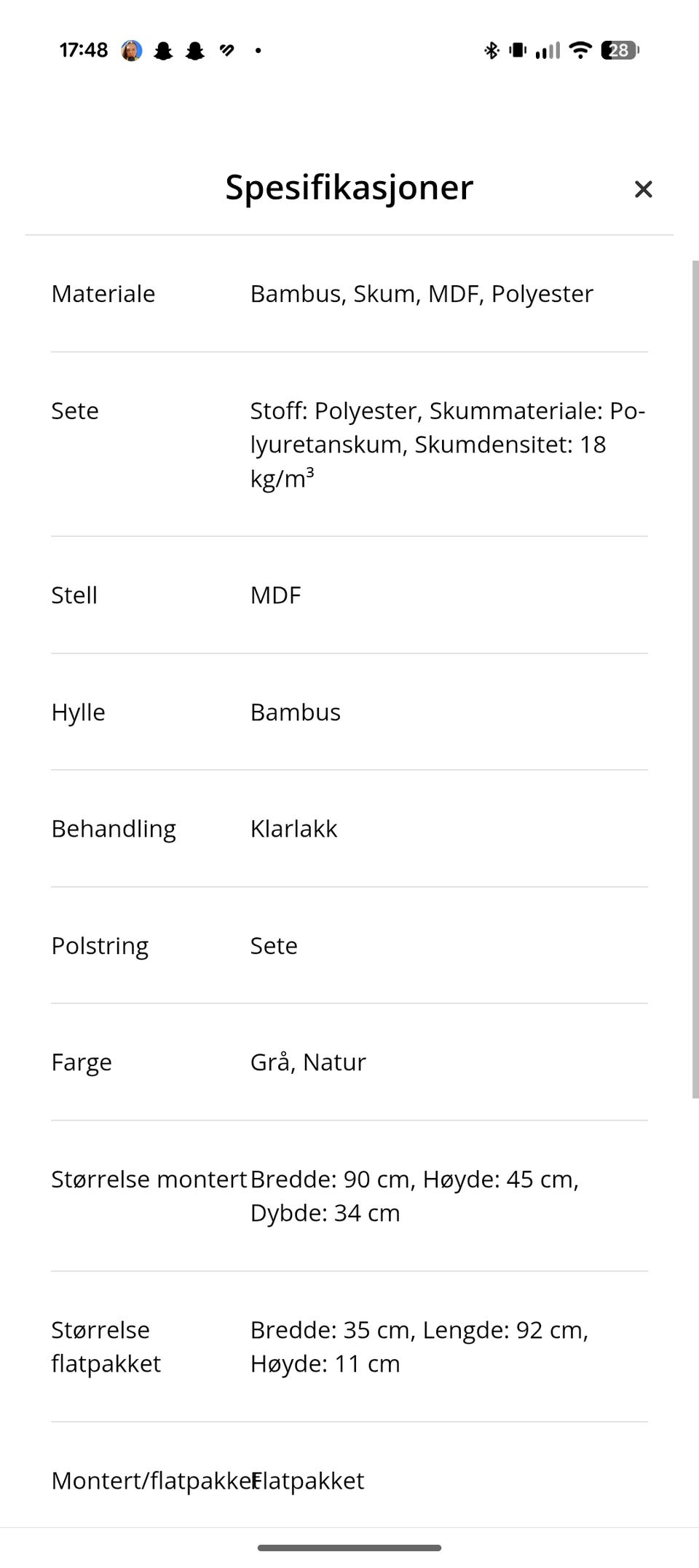The height and width of the screenshot is (1568, 699).
Task: Tap the Wi-Fi status icon
Action: click(580, 49)
